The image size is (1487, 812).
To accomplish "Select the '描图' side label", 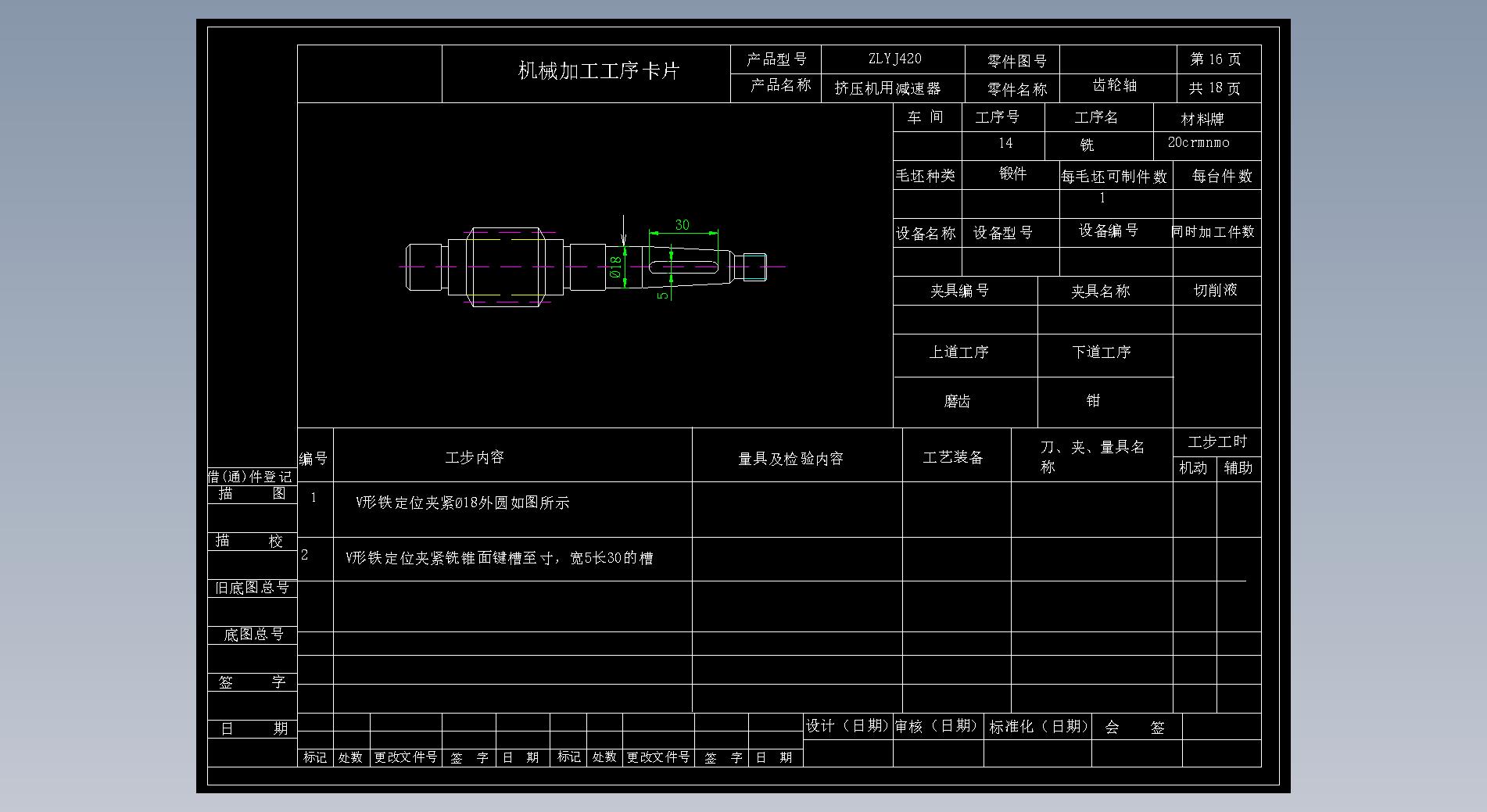I will tap(252, 494).
